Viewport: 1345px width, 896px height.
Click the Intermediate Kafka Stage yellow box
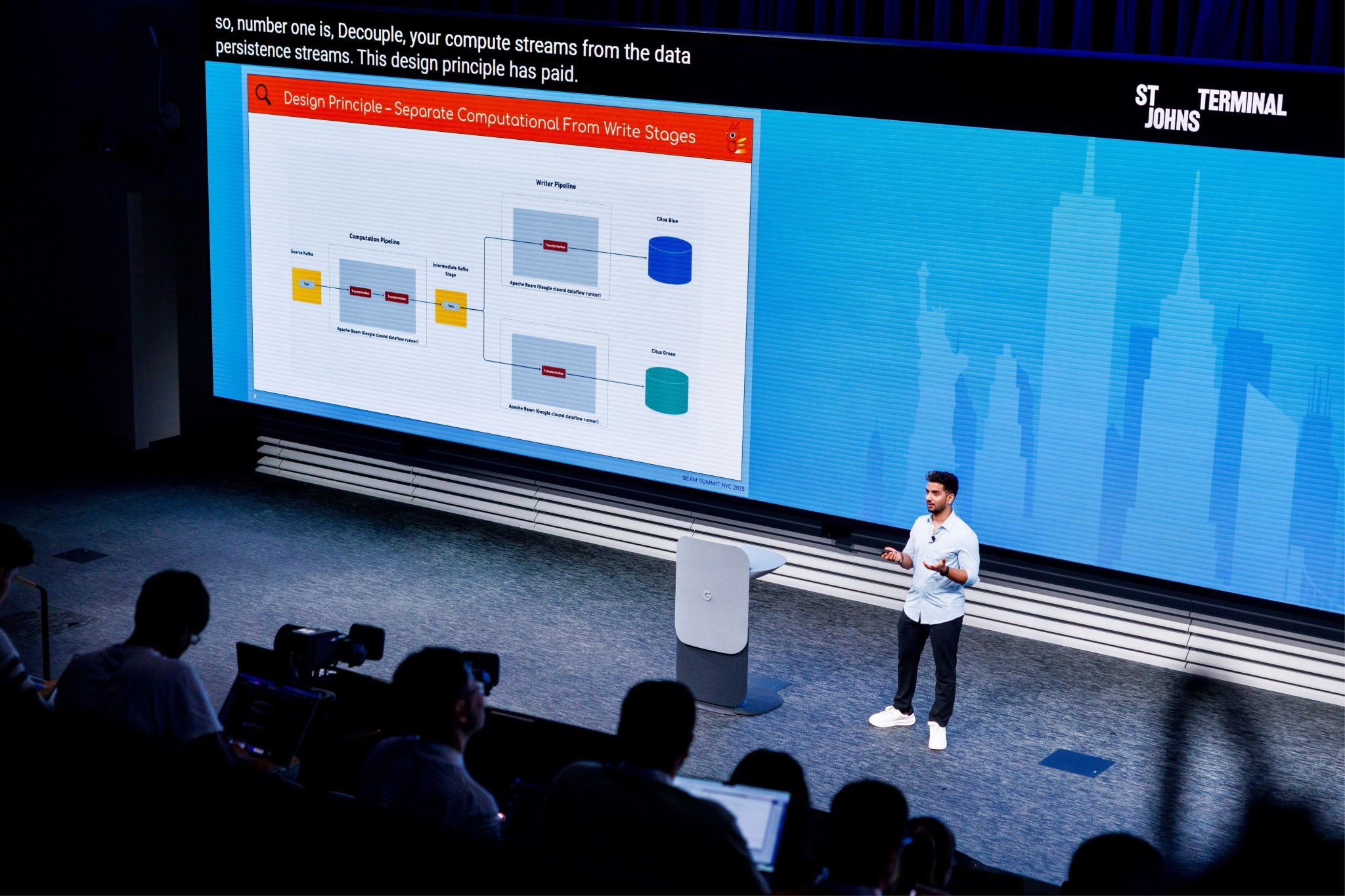(x=451, y=308)
